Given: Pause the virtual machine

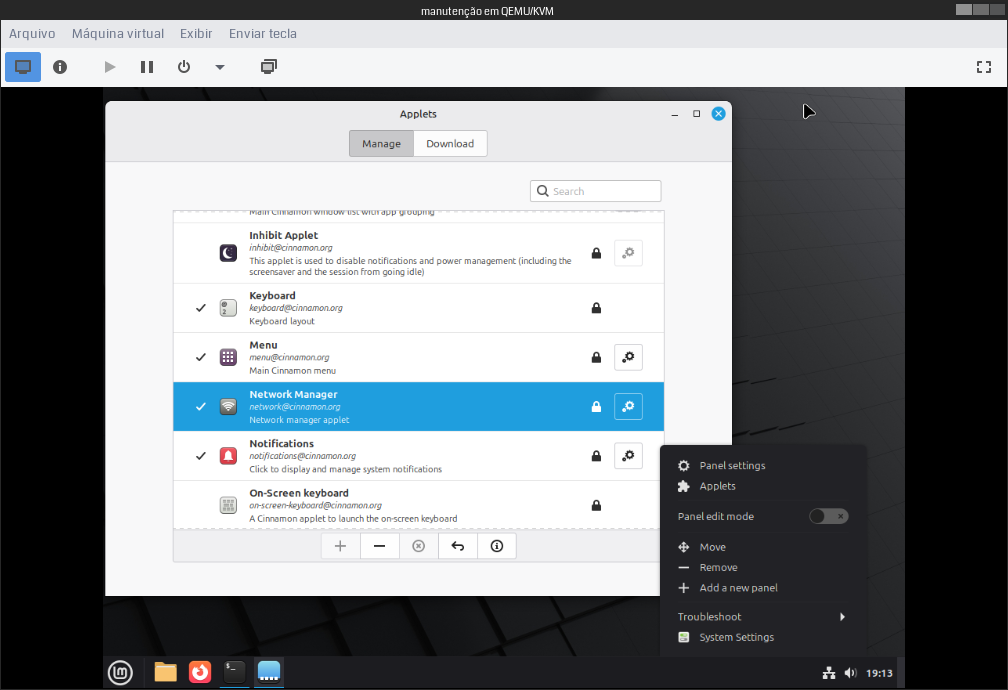Looking at the screenshot, I should [147, 67].
